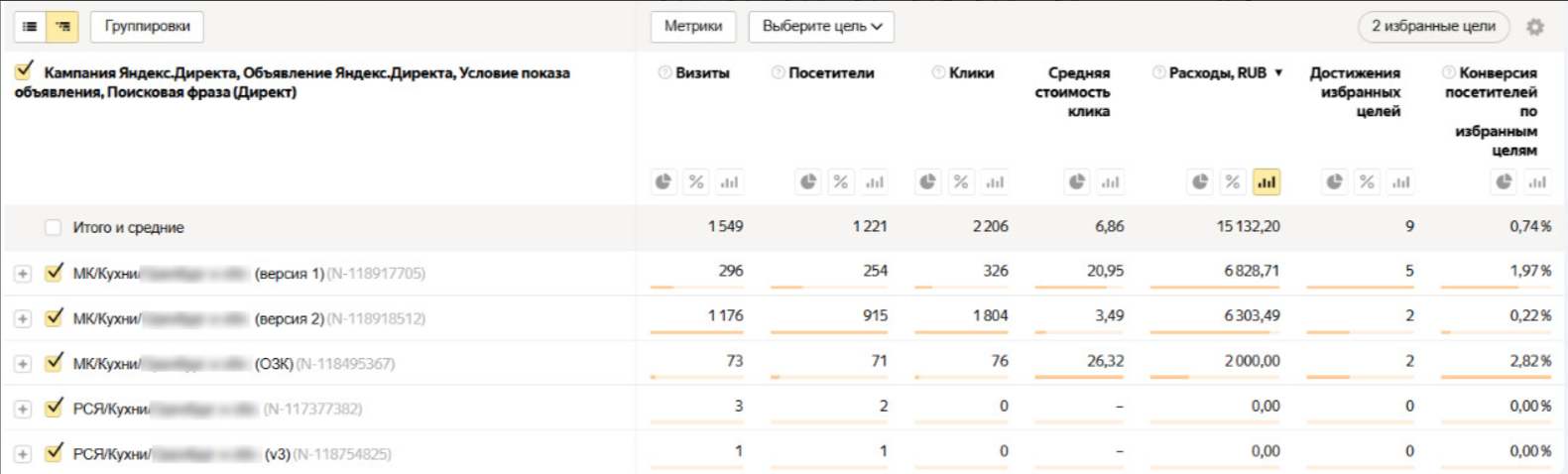The width and height of the screenshot is (1568, 474).
Task: Open the Выберите цель dropdown
Action: coord(821,27)
